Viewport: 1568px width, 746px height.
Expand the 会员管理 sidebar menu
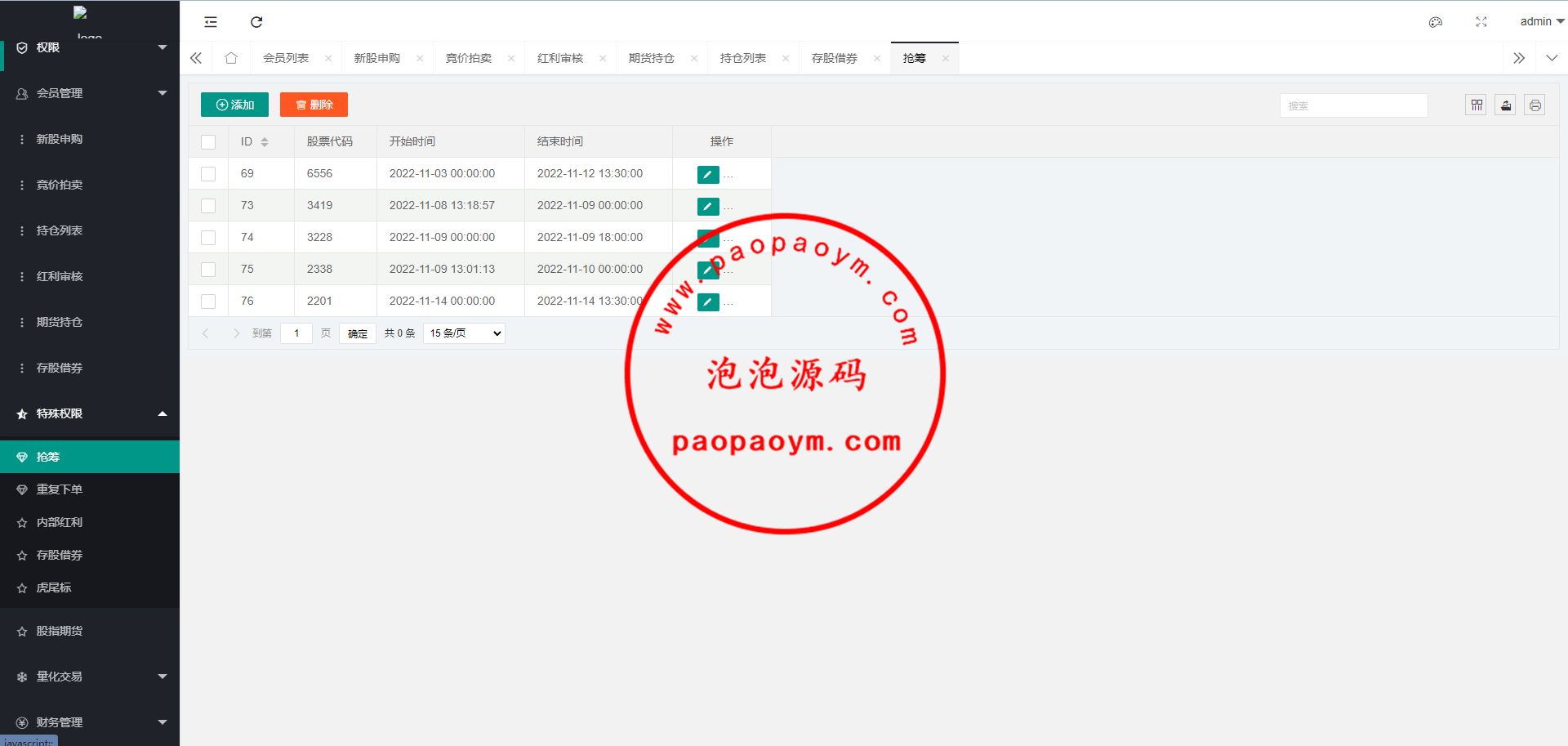(90, 93)
